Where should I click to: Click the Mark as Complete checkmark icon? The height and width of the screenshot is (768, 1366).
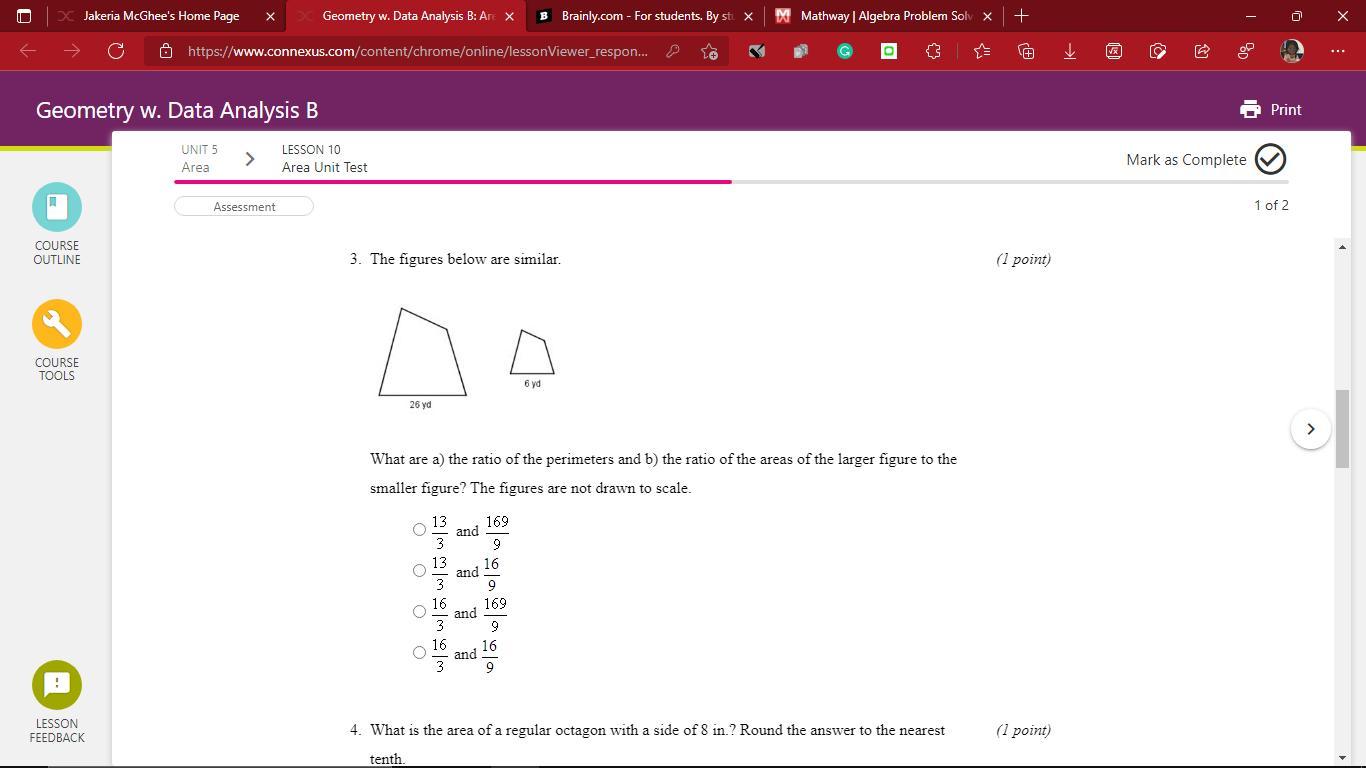pyautogui.click(x=1270, y=159)
